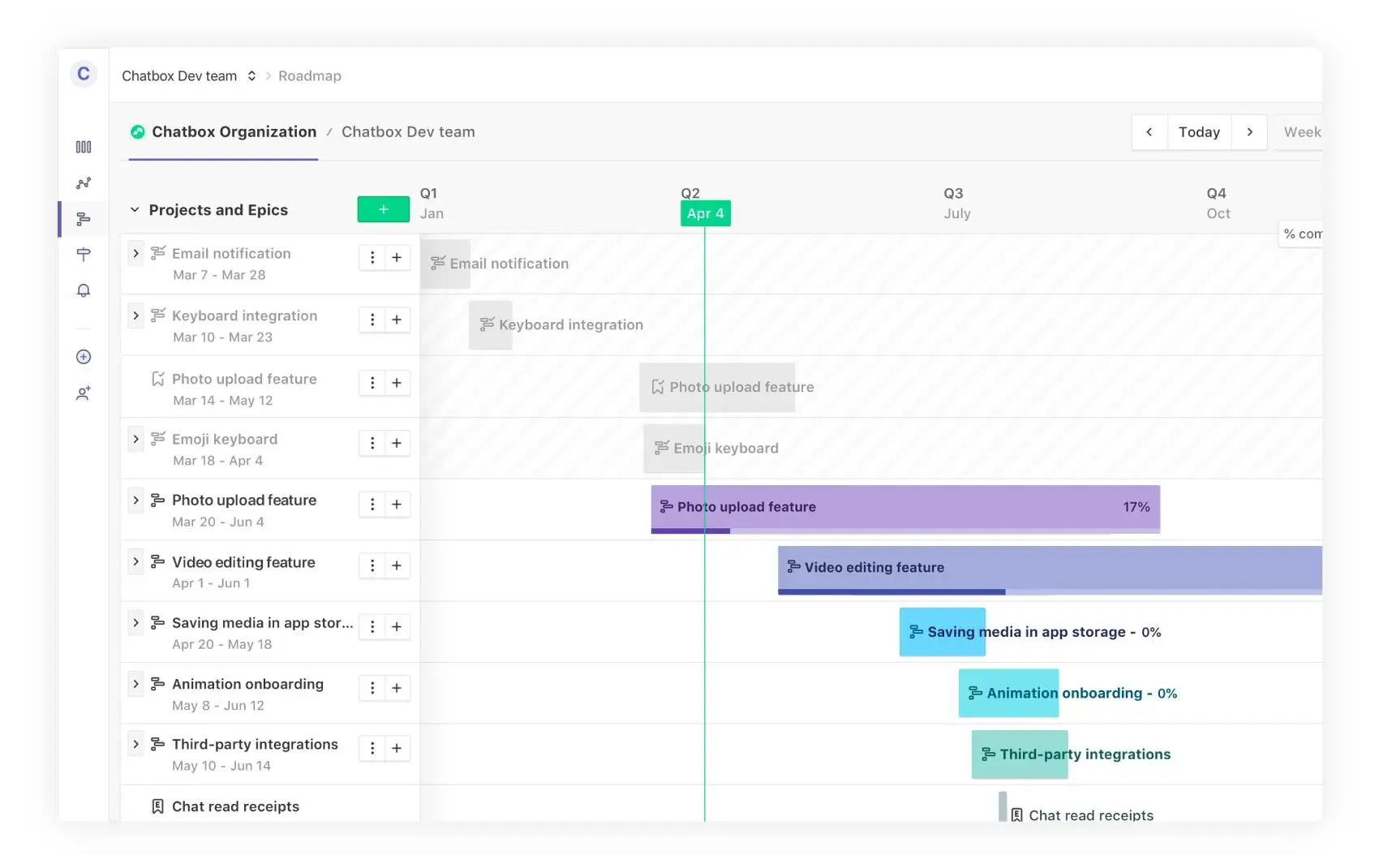Click the Third-party integrations timeline bar
This screenshot has width=1379, height=868.
point(1020,754)
